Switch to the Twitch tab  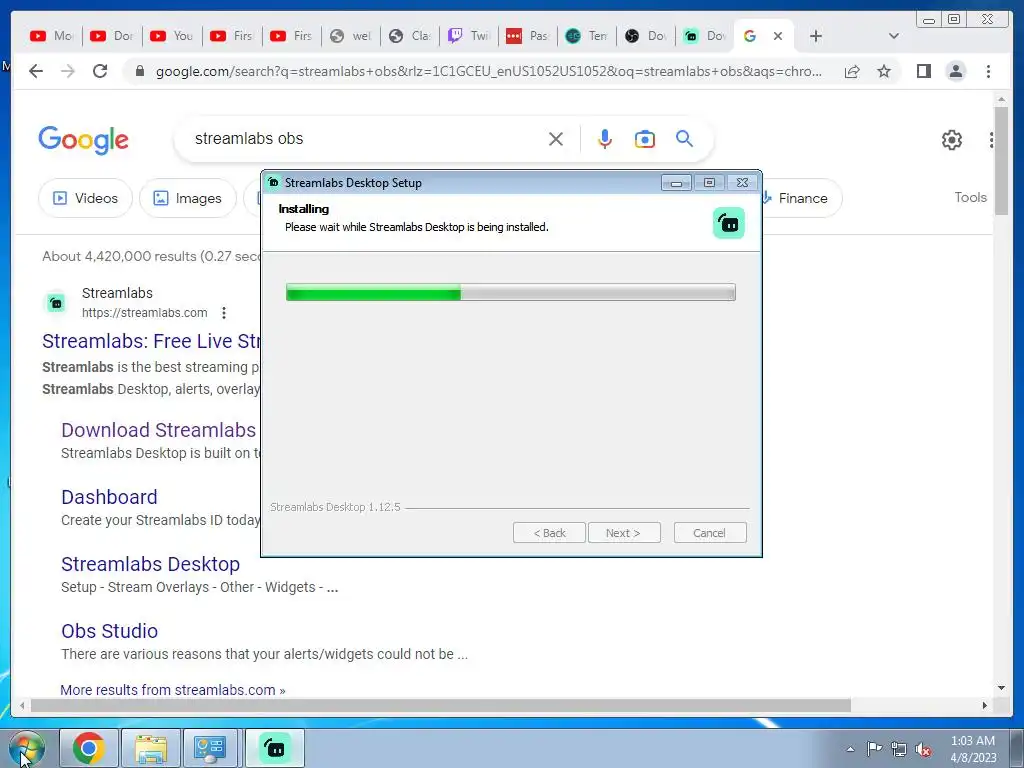click(x=469, y=36)
